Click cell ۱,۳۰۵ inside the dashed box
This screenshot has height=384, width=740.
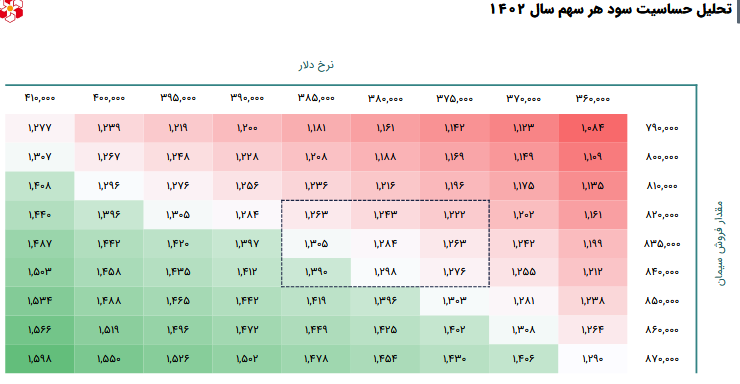[316, 244]
